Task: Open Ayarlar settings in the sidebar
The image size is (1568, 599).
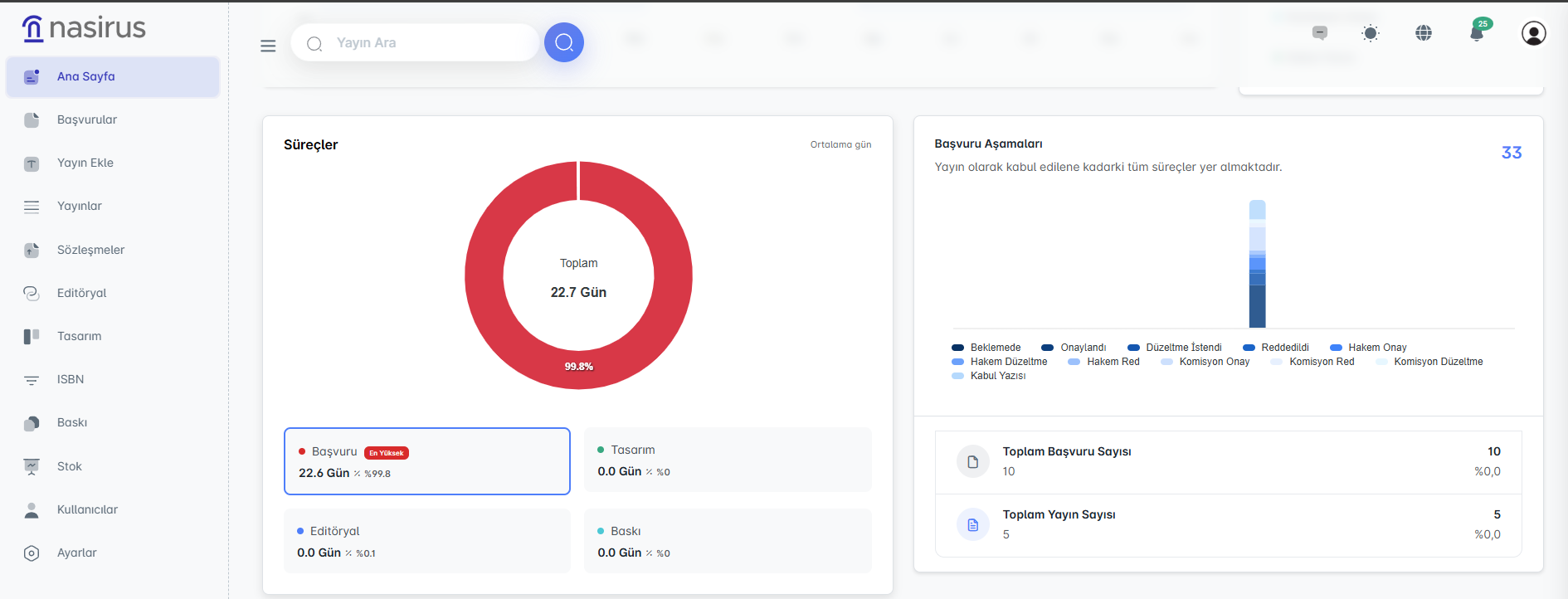Action: pyautogui.click(x=76, y=553)
